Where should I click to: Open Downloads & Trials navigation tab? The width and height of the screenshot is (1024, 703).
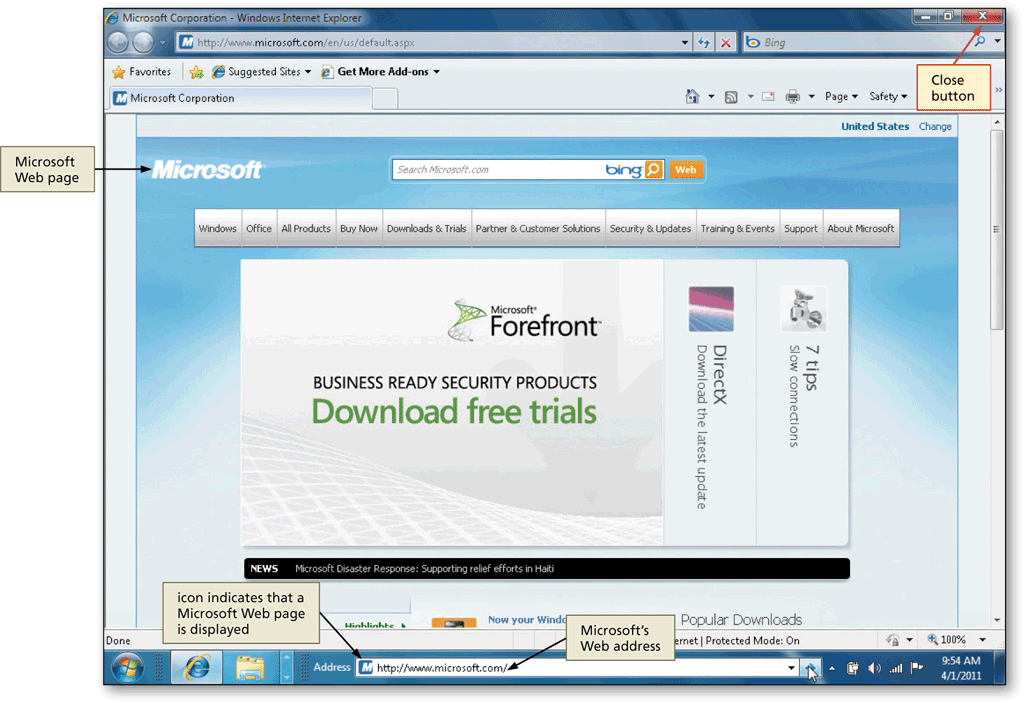tap(426, 229)
